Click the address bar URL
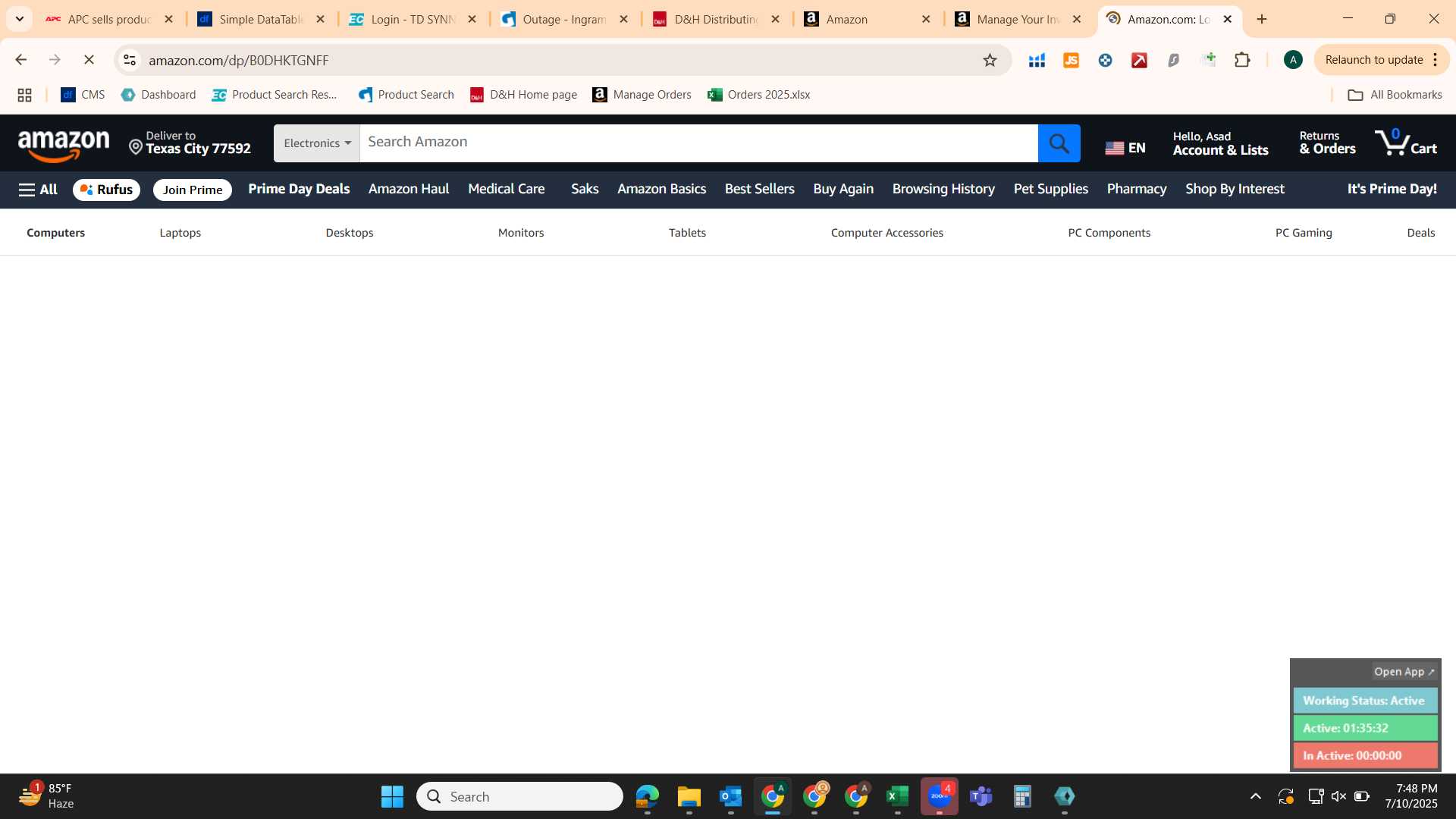1456x819 pixels. (x=238, y=60)
